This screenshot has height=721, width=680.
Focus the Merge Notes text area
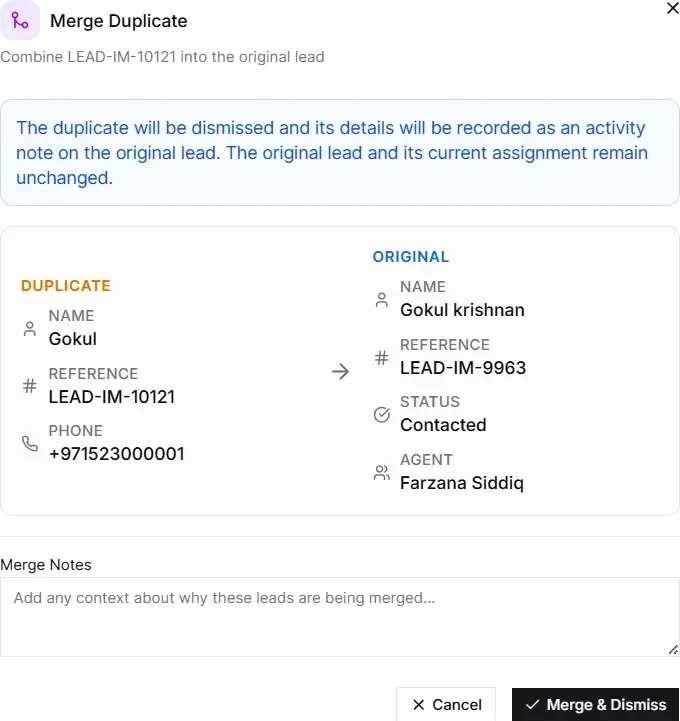[340, 617]
